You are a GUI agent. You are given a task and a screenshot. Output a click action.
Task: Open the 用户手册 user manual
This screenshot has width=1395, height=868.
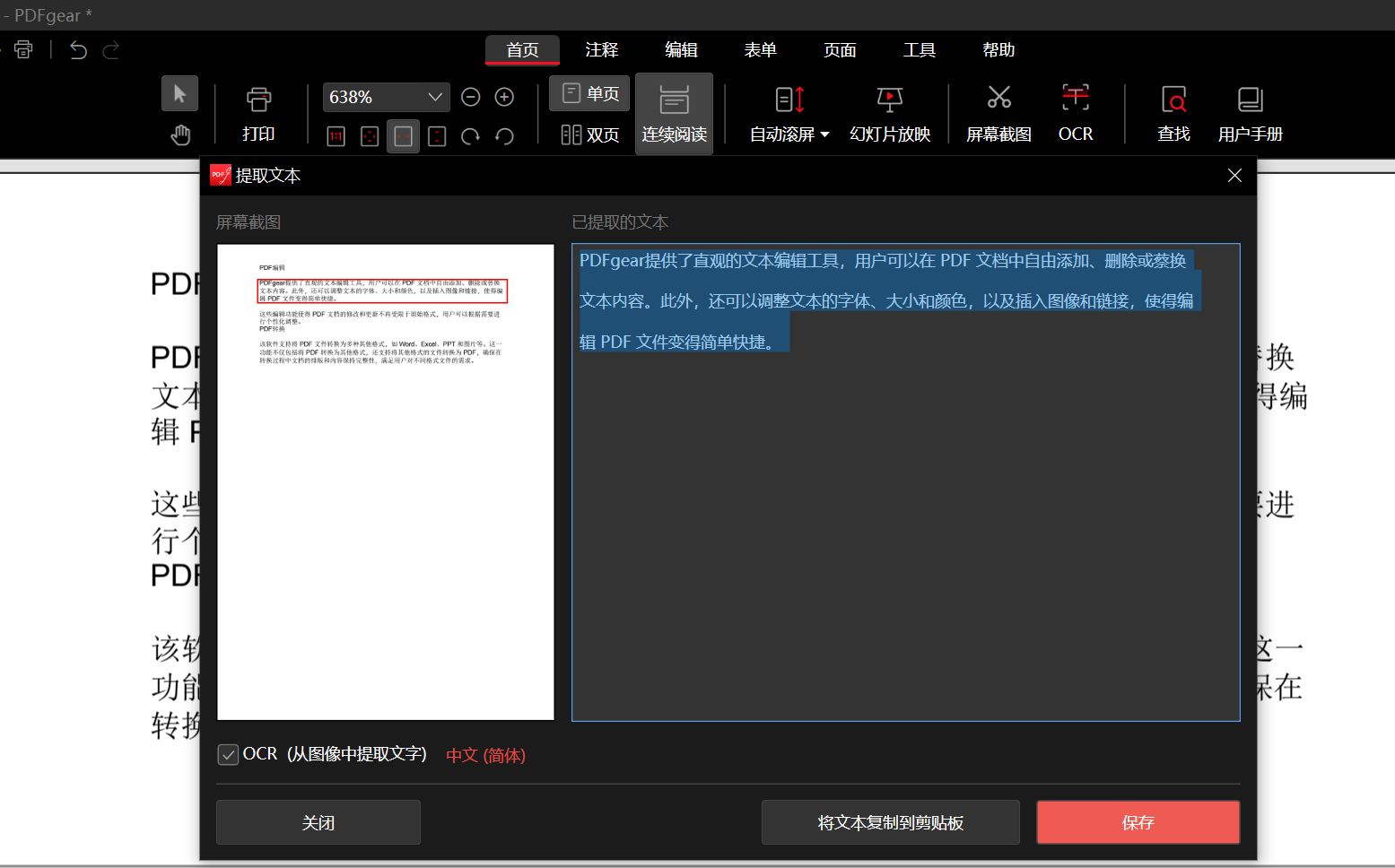[1251, 115]
